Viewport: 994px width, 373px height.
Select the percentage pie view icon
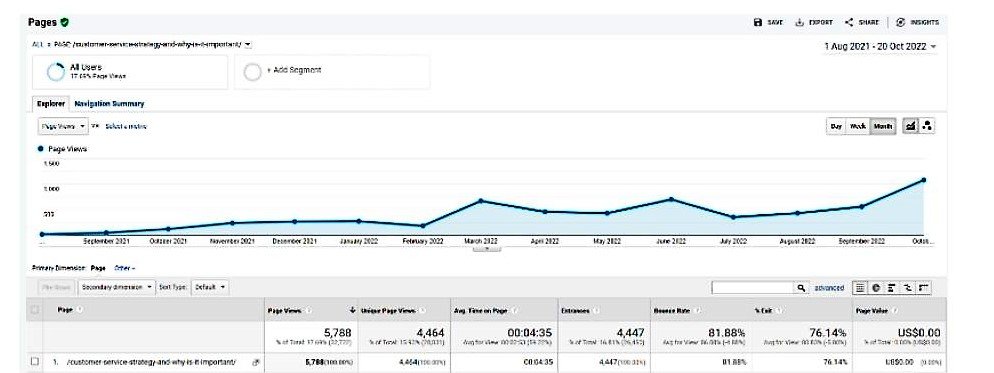(876, 288)
